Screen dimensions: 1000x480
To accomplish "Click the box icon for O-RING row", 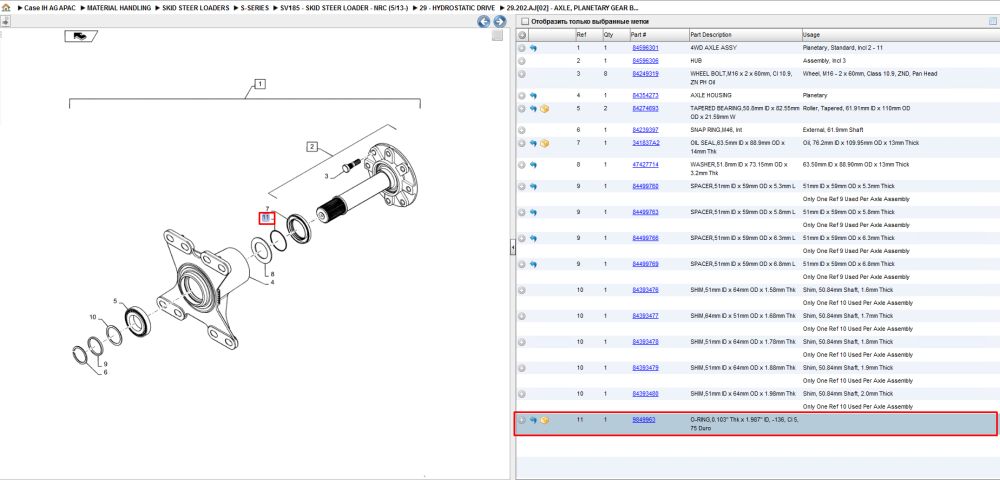I will pos(545,421).
